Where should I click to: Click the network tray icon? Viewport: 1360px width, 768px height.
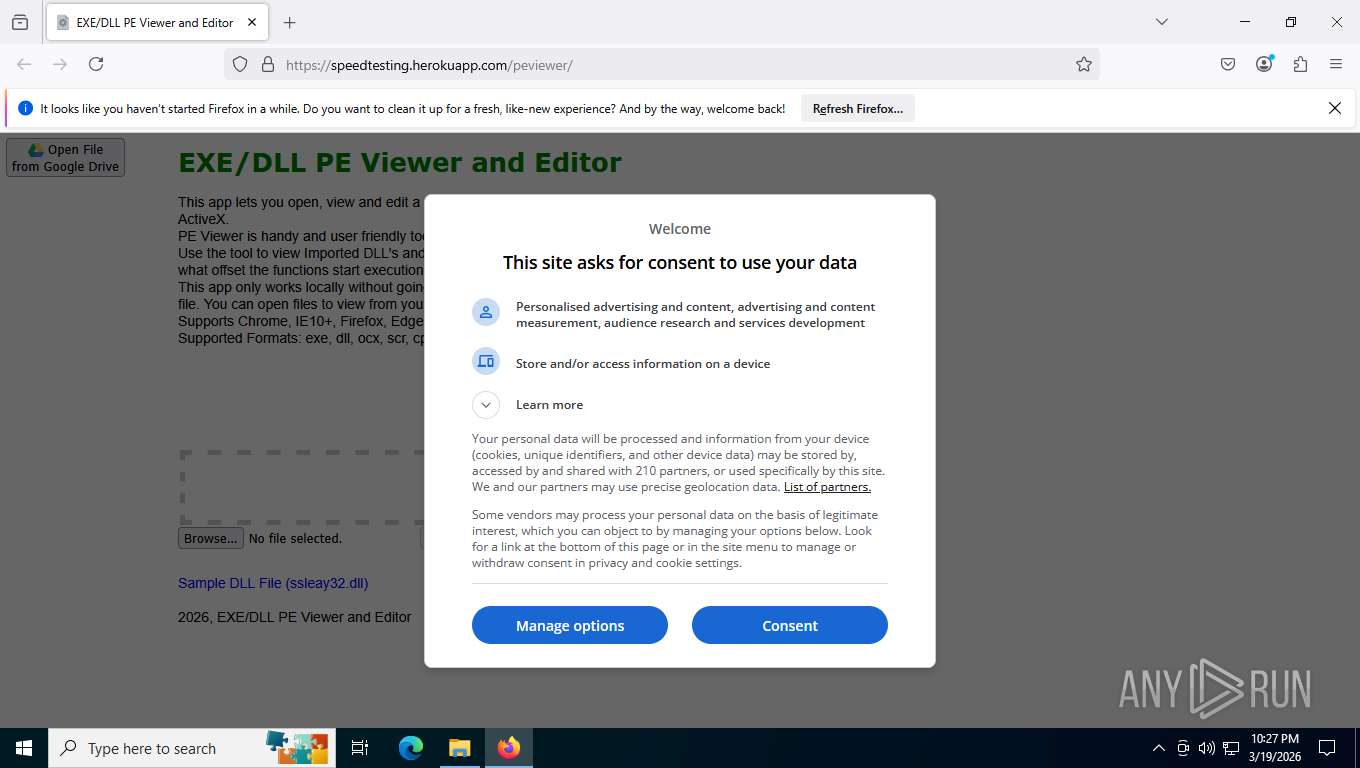click(1231, 748)
